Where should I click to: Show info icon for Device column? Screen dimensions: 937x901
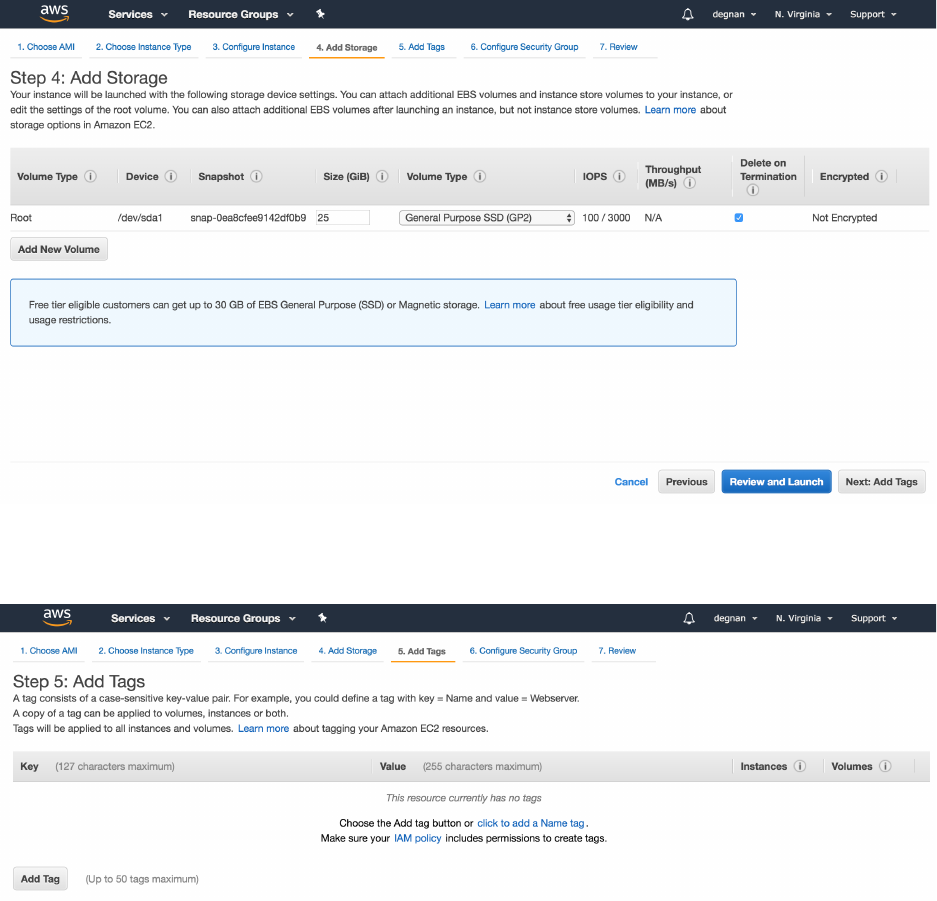click(x=171, y=176)
